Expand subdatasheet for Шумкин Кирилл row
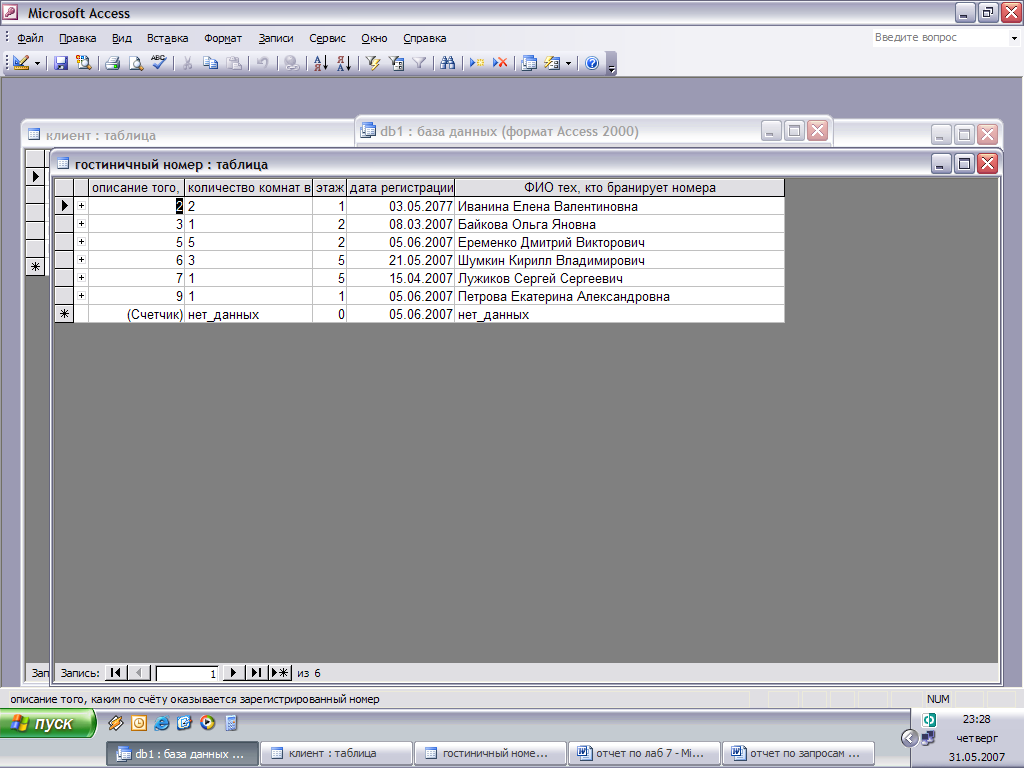 pyautogui.click(x=81, y=260)
